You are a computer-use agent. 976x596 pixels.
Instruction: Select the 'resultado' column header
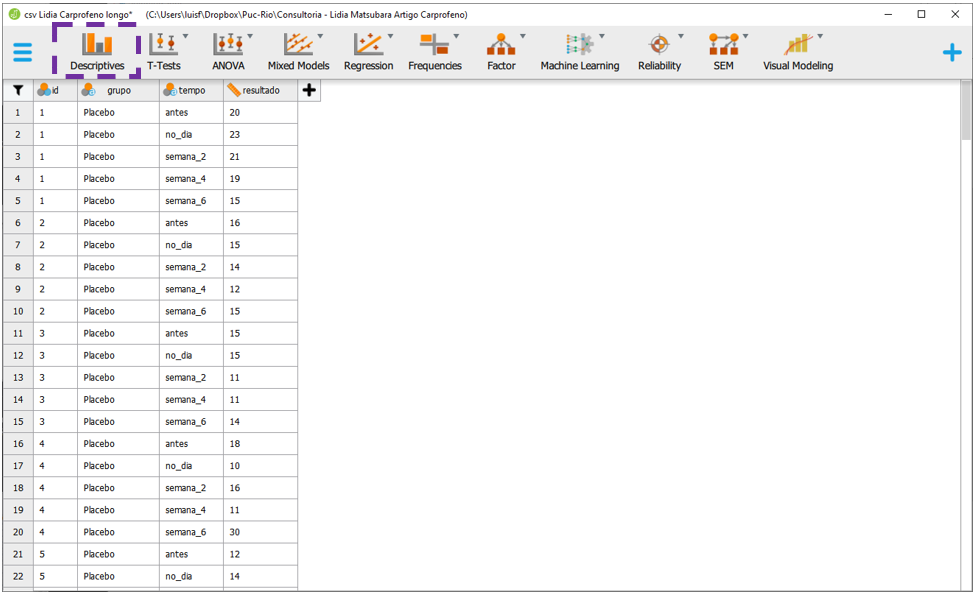[260, 90]
